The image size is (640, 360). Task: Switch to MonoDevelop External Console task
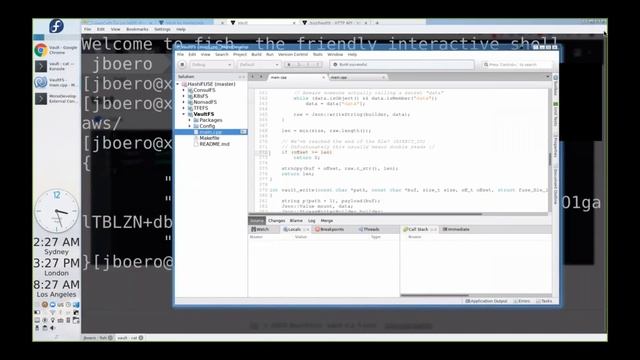(x=56, y=99)
